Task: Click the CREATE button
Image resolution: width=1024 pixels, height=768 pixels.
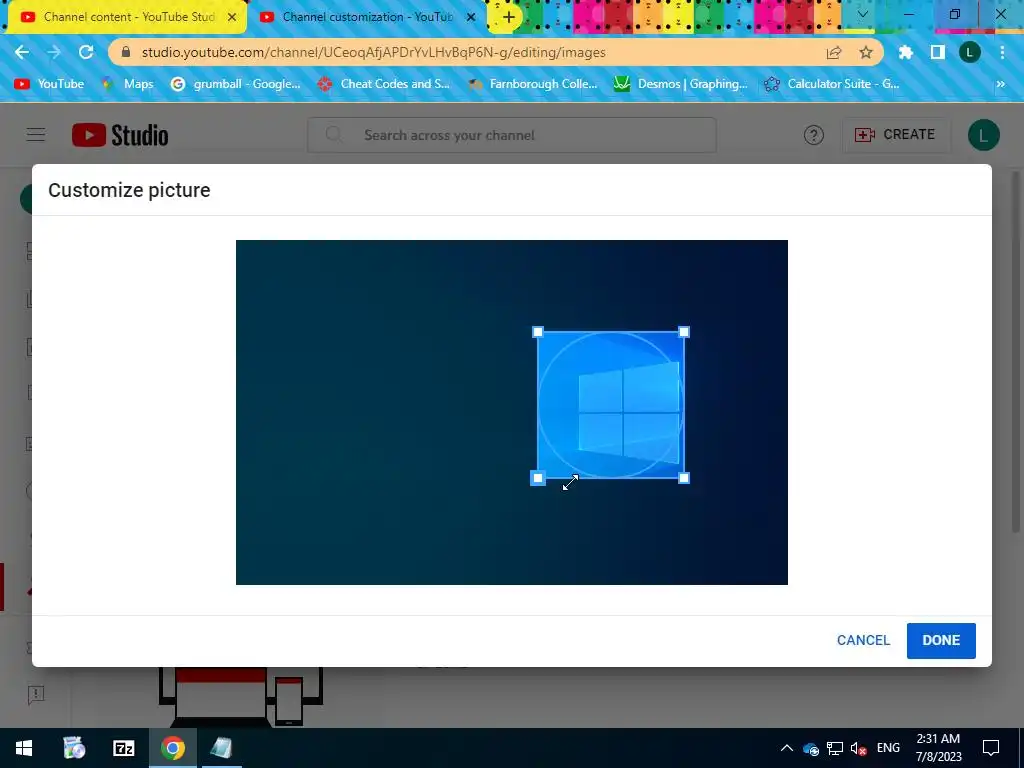Action: coord(895,135)
